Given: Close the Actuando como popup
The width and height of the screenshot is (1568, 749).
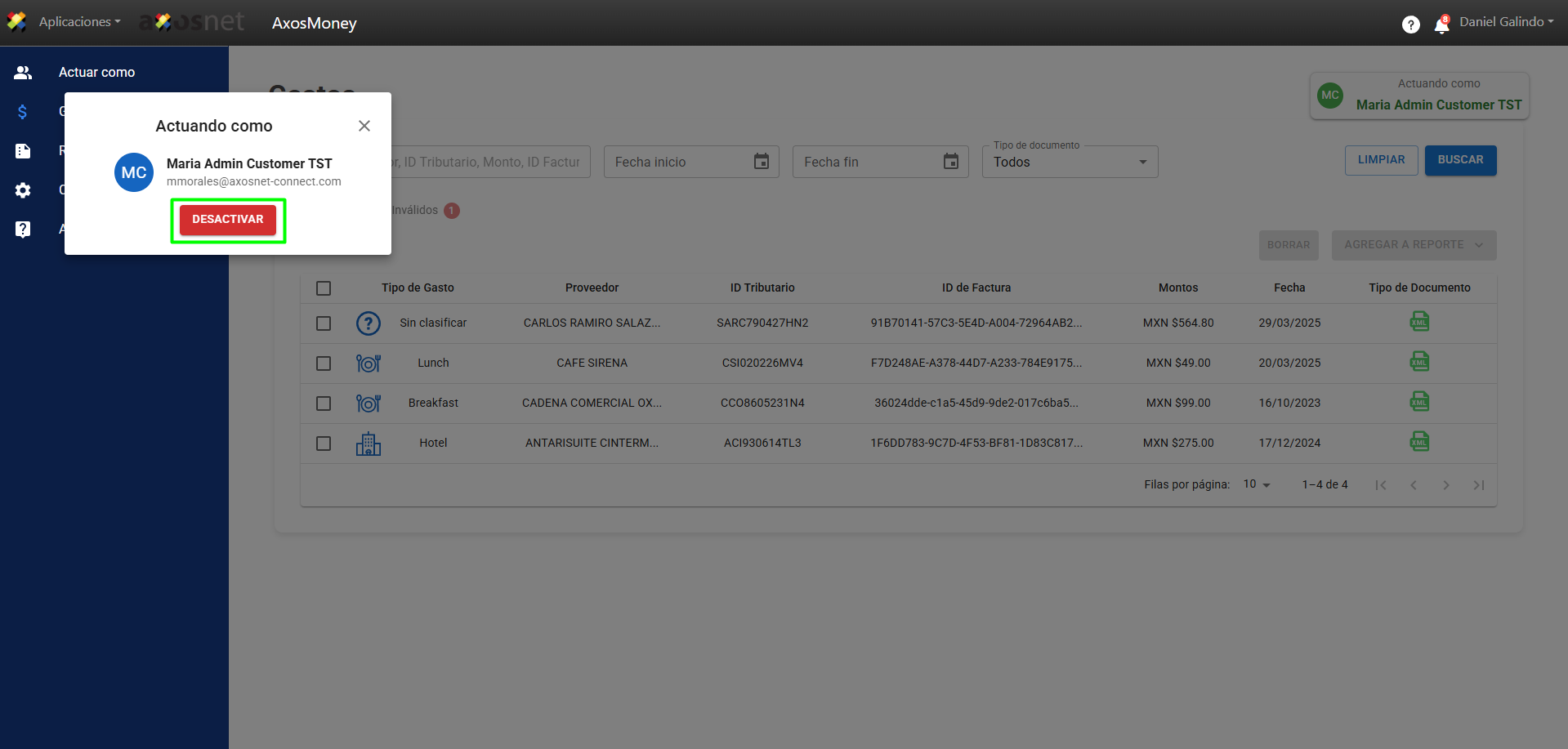Looking at the screenshot, I should tap(364, 126).
